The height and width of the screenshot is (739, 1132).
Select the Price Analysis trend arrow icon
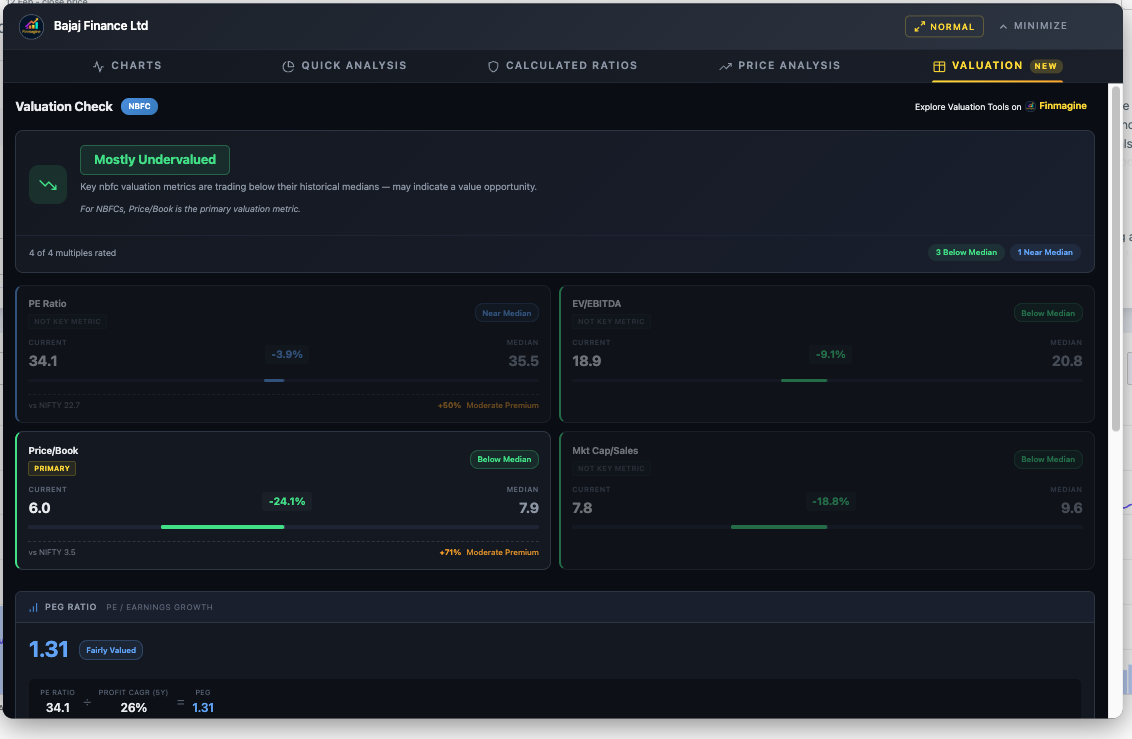pyautogui.click(x=726, y=65)
